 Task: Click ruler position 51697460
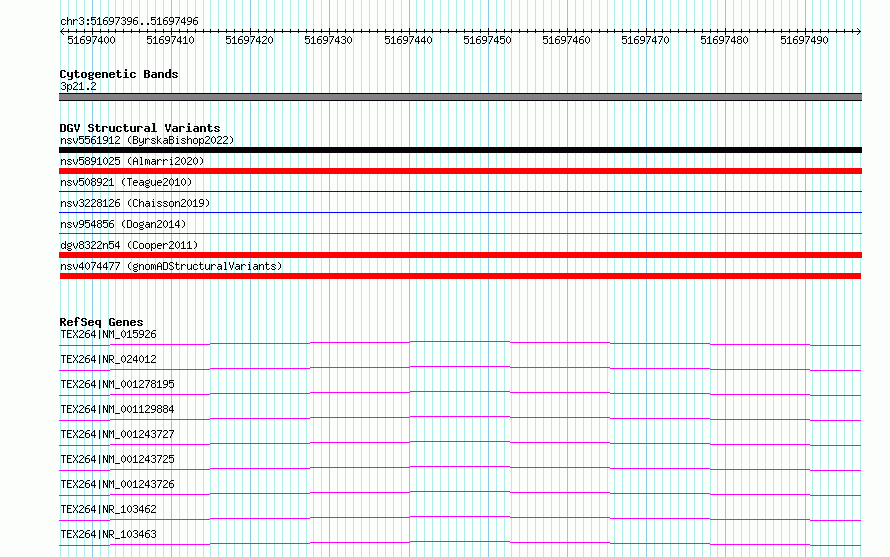(566, 40)
